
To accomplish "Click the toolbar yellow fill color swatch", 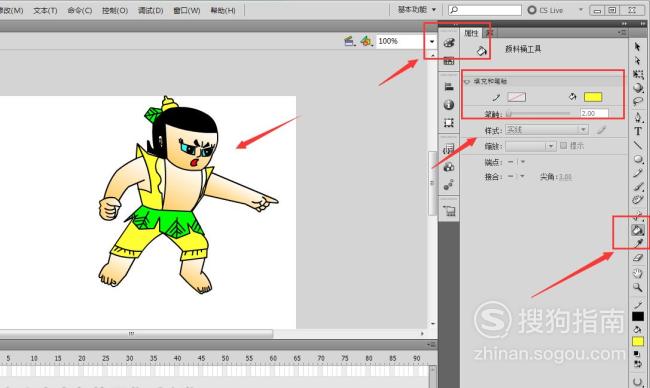I will tap(638, 342).
